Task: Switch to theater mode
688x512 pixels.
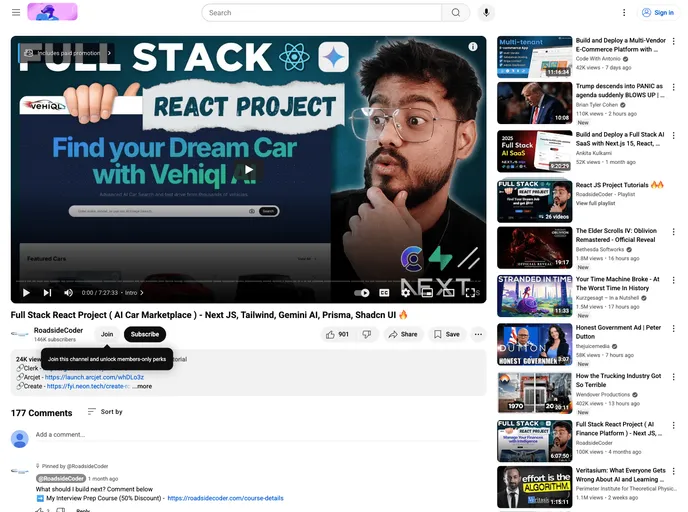Action: click(x=448, y=293)
